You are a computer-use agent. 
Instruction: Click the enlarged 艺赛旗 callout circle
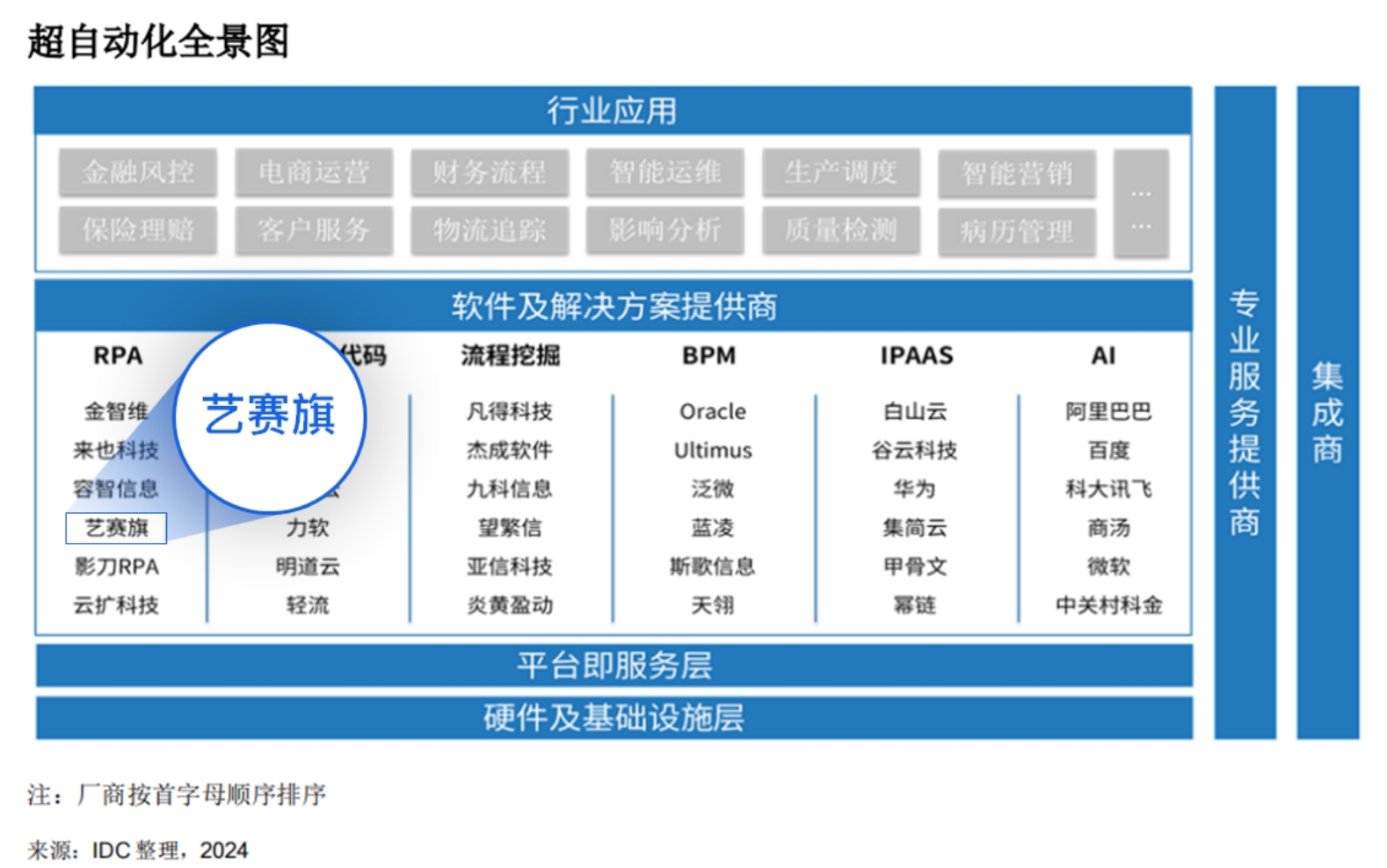point(270,416)
